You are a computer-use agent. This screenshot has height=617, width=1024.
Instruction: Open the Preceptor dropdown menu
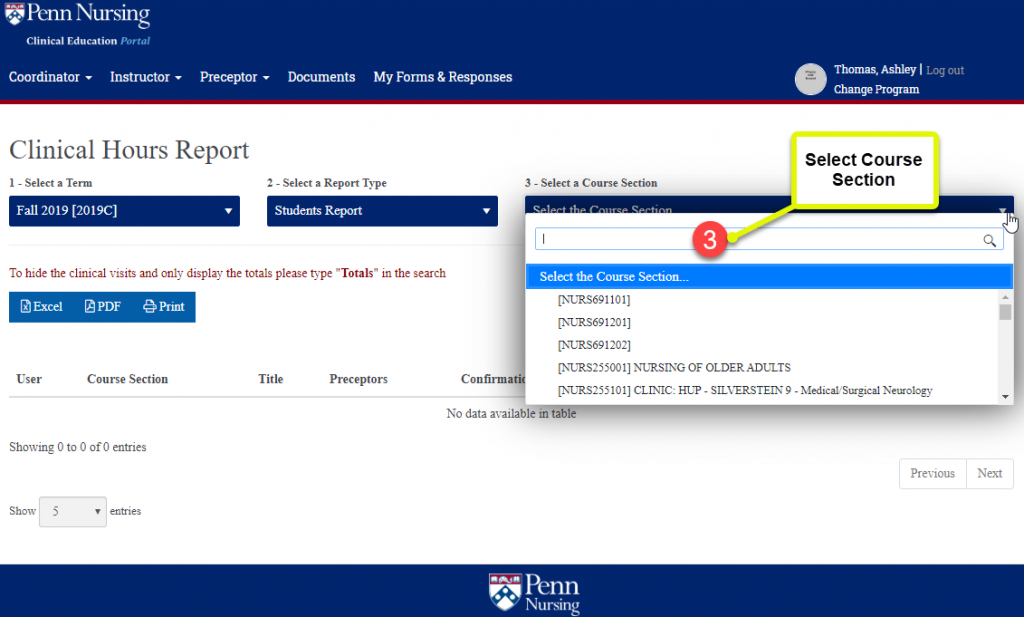[234, 77]
